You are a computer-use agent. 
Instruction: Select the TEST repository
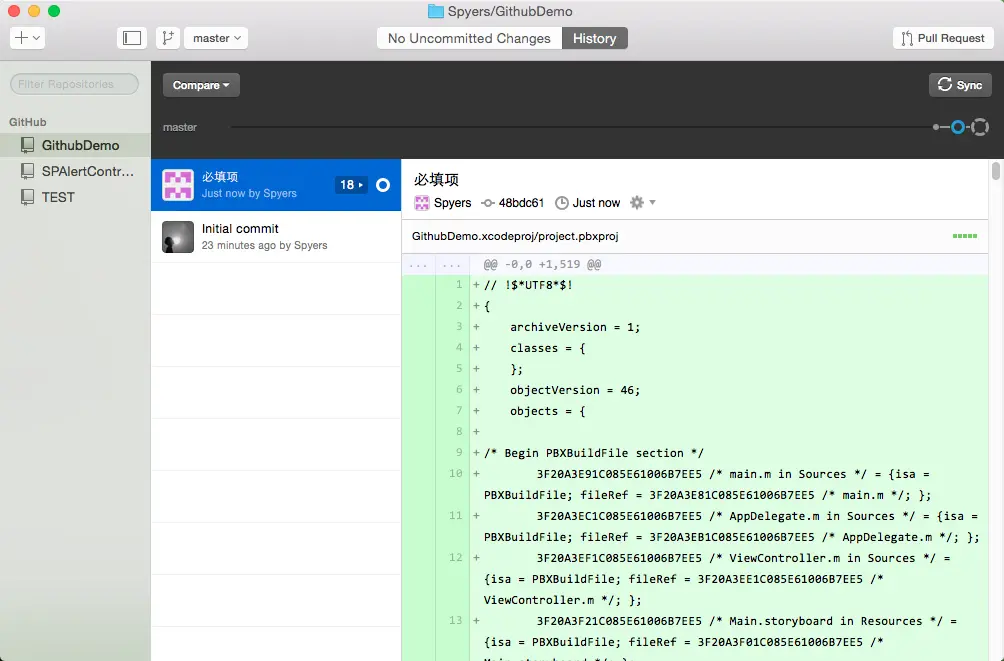tap(76, 197)
